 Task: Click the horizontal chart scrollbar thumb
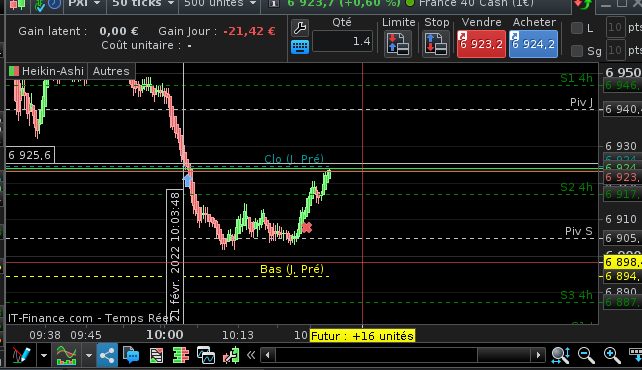(504, 355)
